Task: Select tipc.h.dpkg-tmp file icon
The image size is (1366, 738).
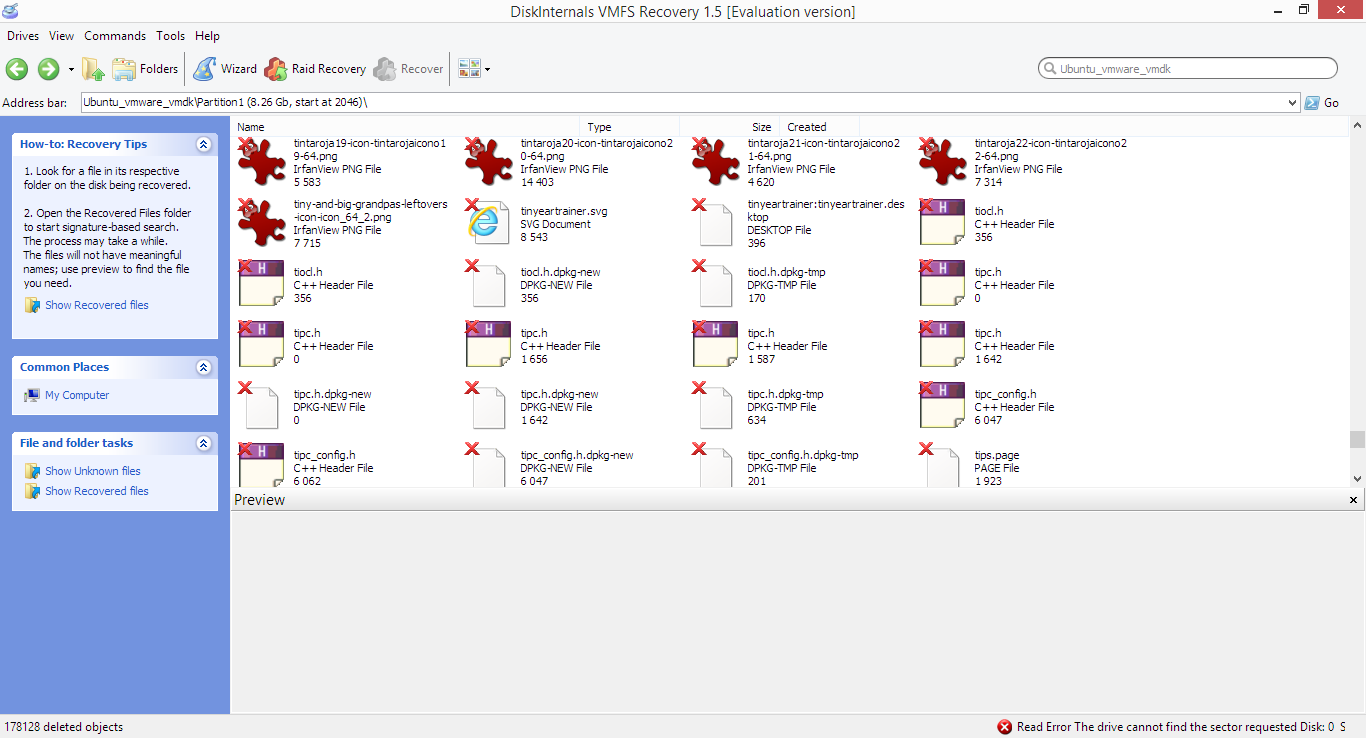Action: pyautogui.click(x=715, y=405)
